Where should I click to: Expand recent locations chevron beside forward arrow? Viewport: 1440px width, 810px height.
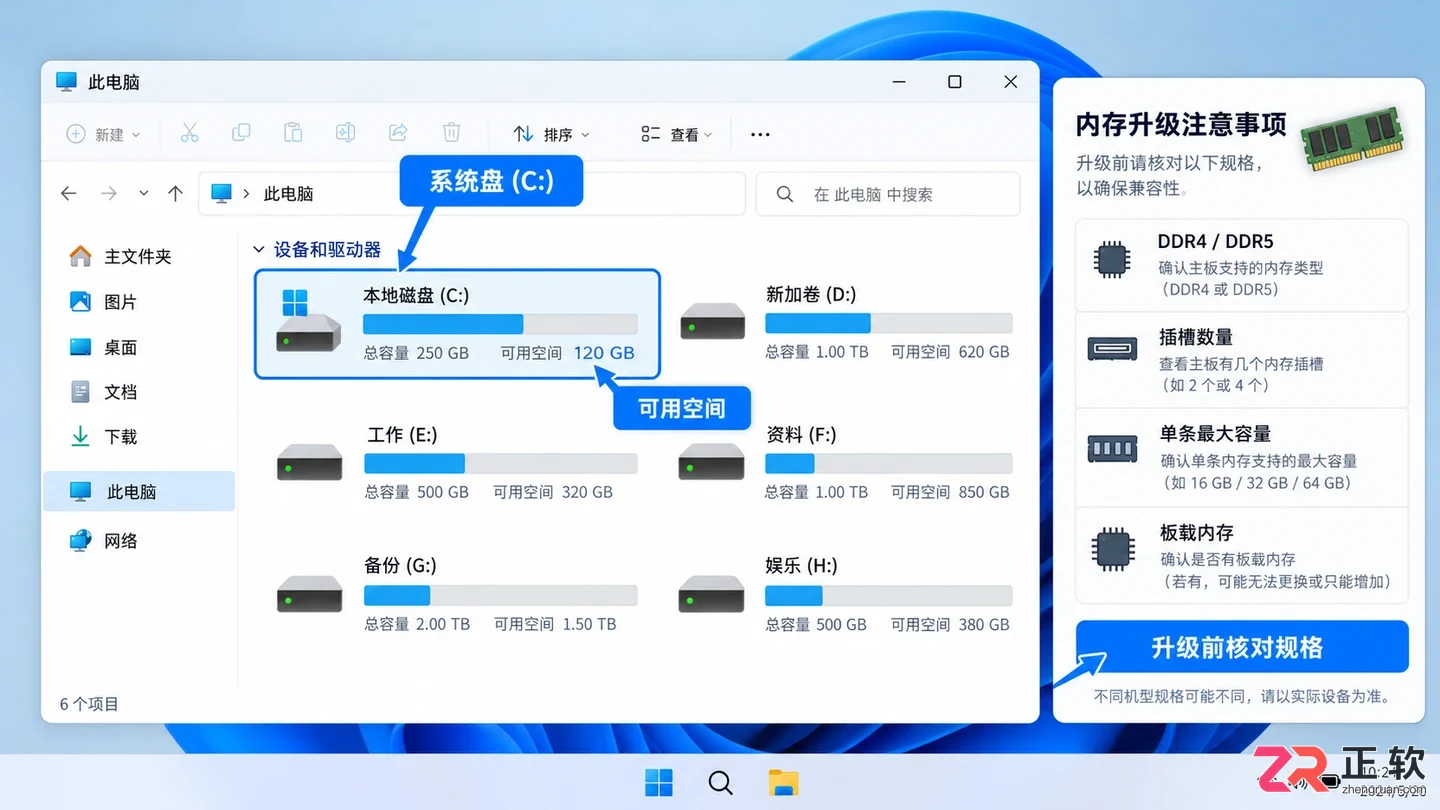coord(144,194)
